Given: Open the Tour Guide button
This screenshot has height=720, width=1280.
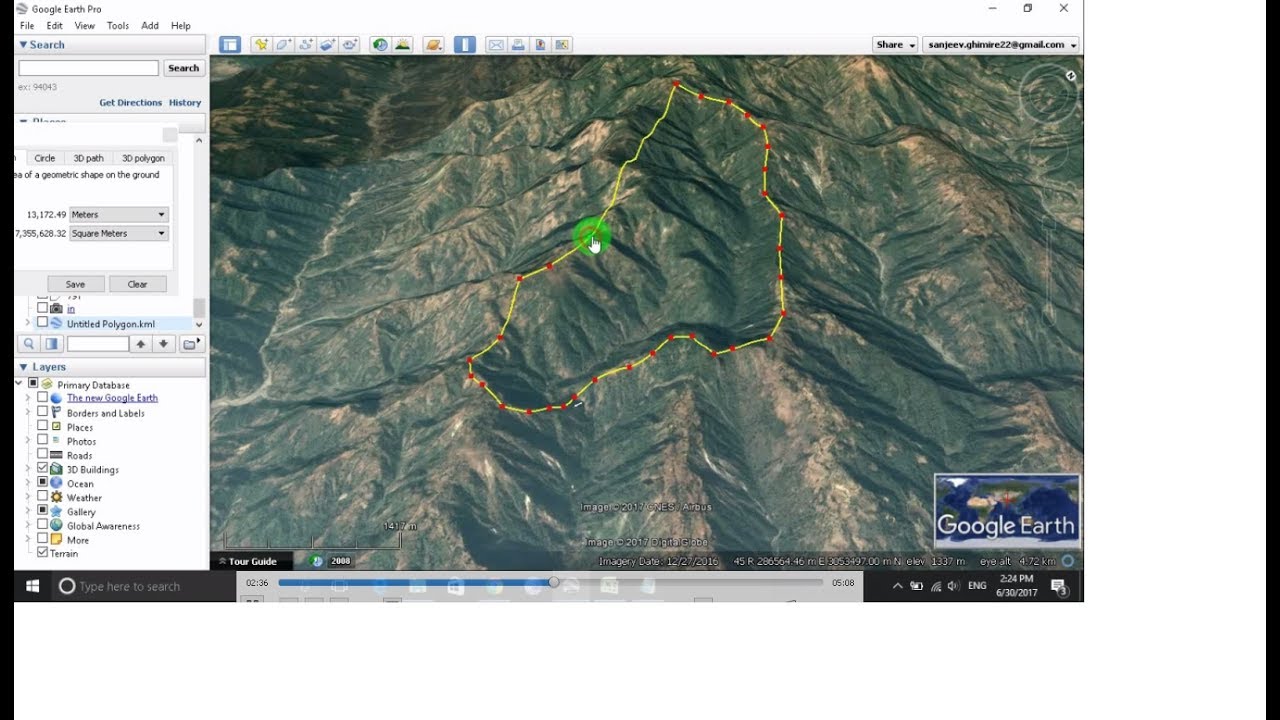Looking at the screenshot, I should point(249,561).
